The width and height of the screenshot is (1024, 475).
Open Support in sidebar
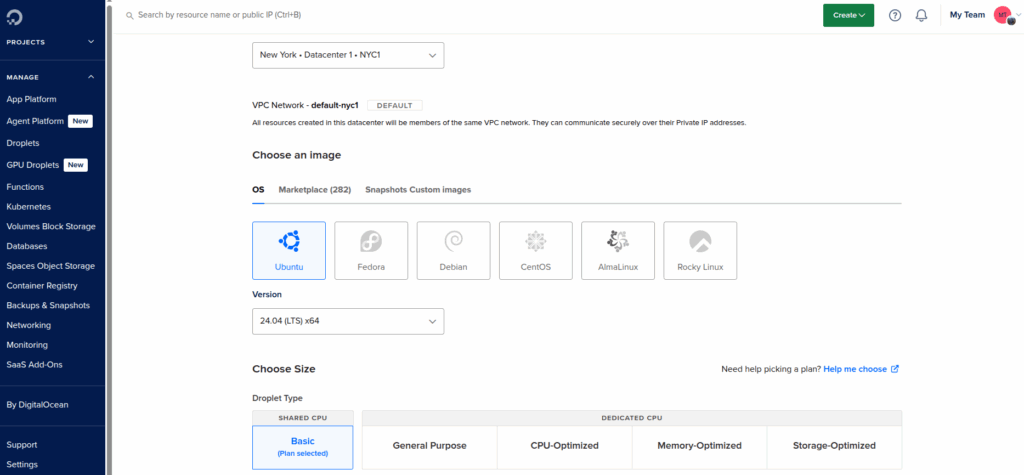tap(22, 444)
